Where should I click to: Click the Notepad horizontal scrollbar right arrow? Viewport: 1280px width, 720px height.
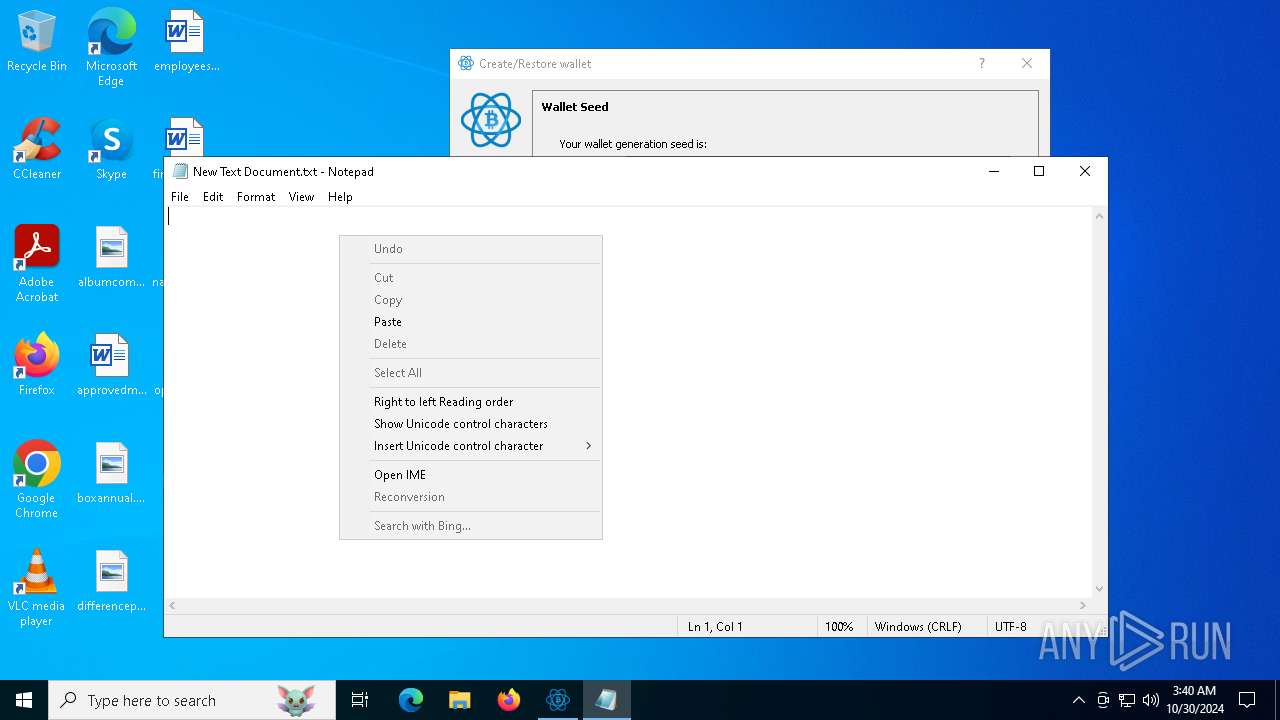(x=1083, y=605)
